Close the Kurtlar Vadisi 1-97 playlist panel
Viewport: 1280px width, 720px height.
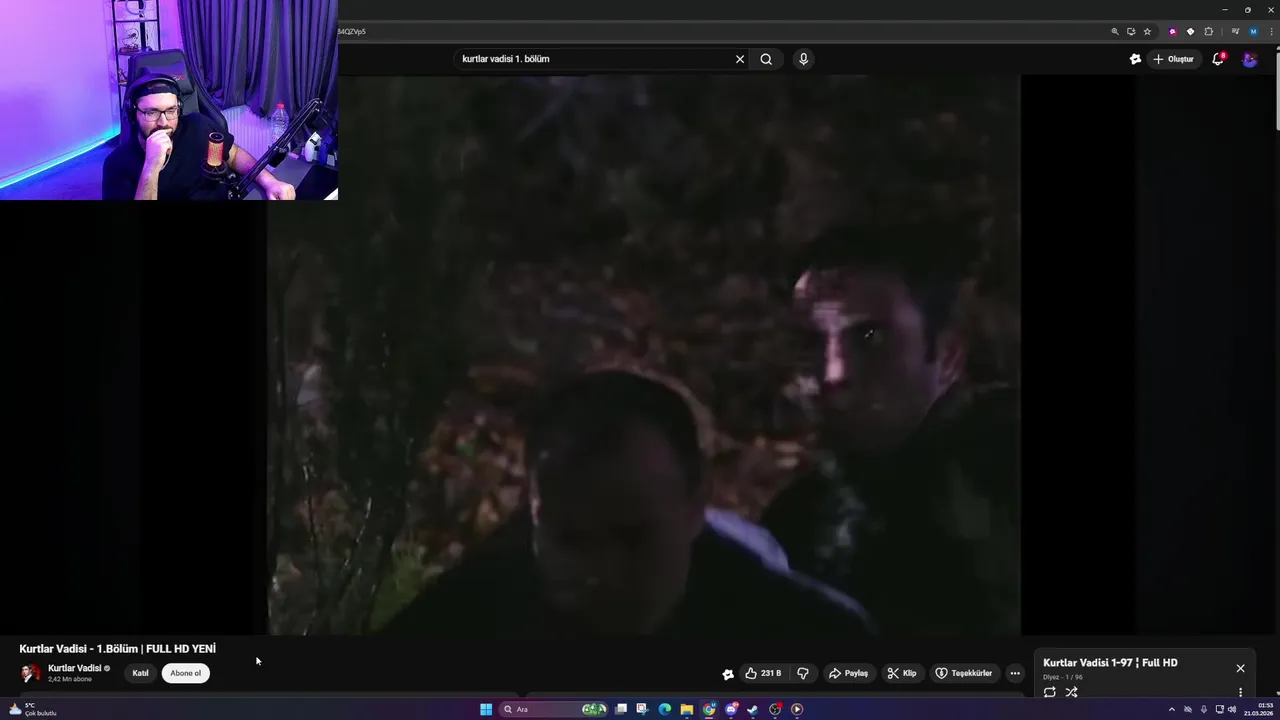[x=1240, y=668]
